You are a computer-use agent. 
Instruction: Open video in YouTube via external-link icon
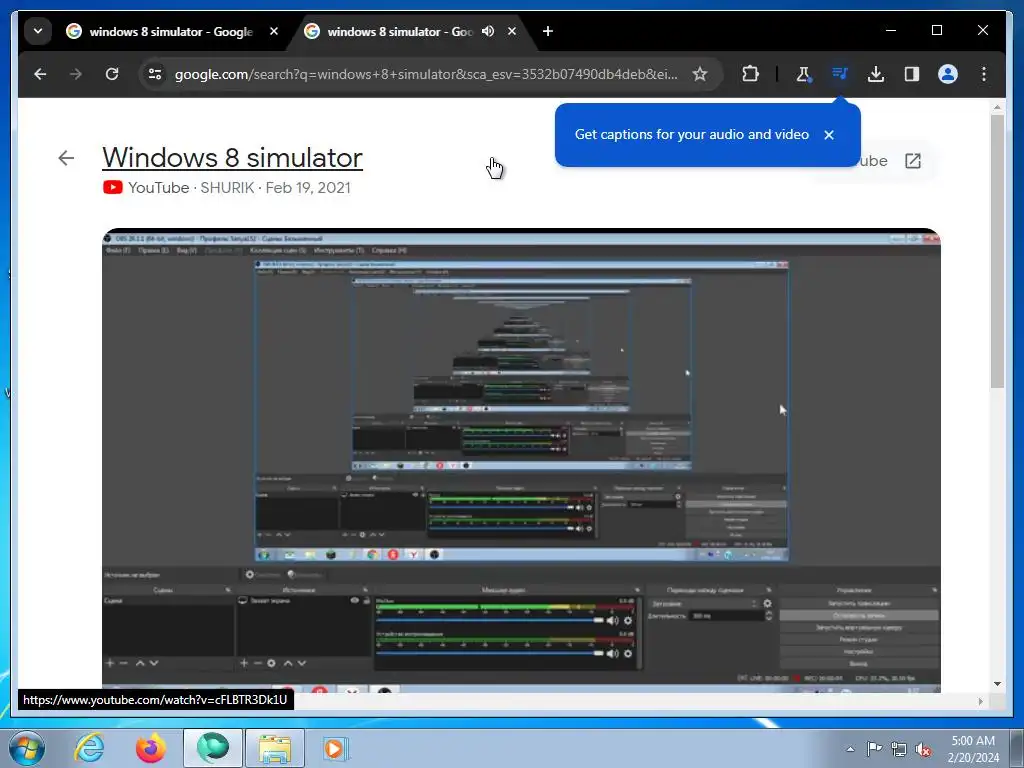(x=912, y=161)
